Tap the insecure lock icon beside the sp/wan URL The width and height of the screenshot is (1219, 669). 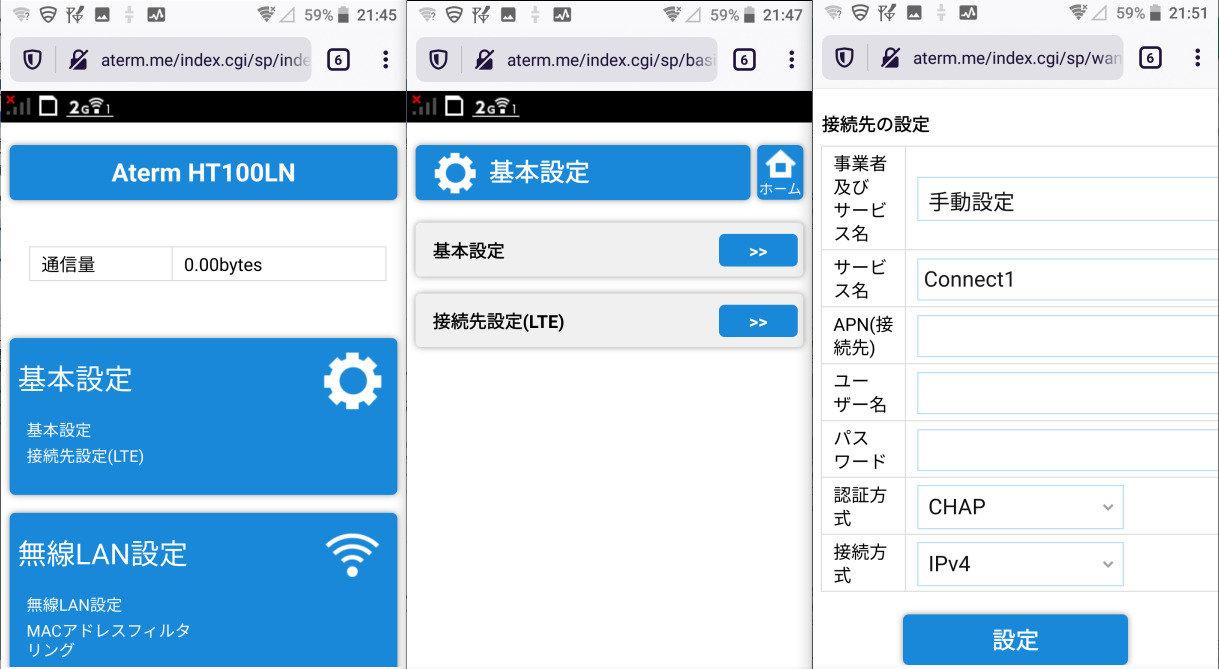(x=890, y=59)
